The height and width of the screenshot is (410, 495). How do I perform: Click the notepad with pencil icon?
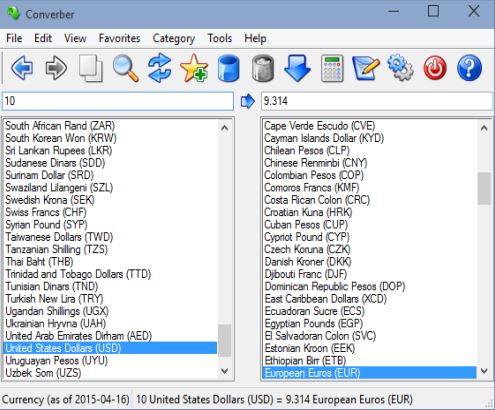click(x=366, y=68)
